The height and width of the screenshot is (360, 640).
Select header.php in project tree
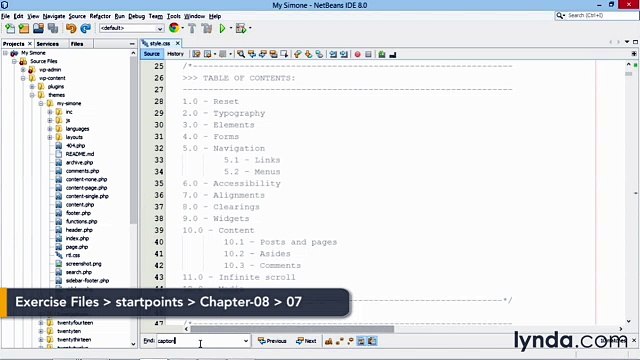tap(79, 230)
